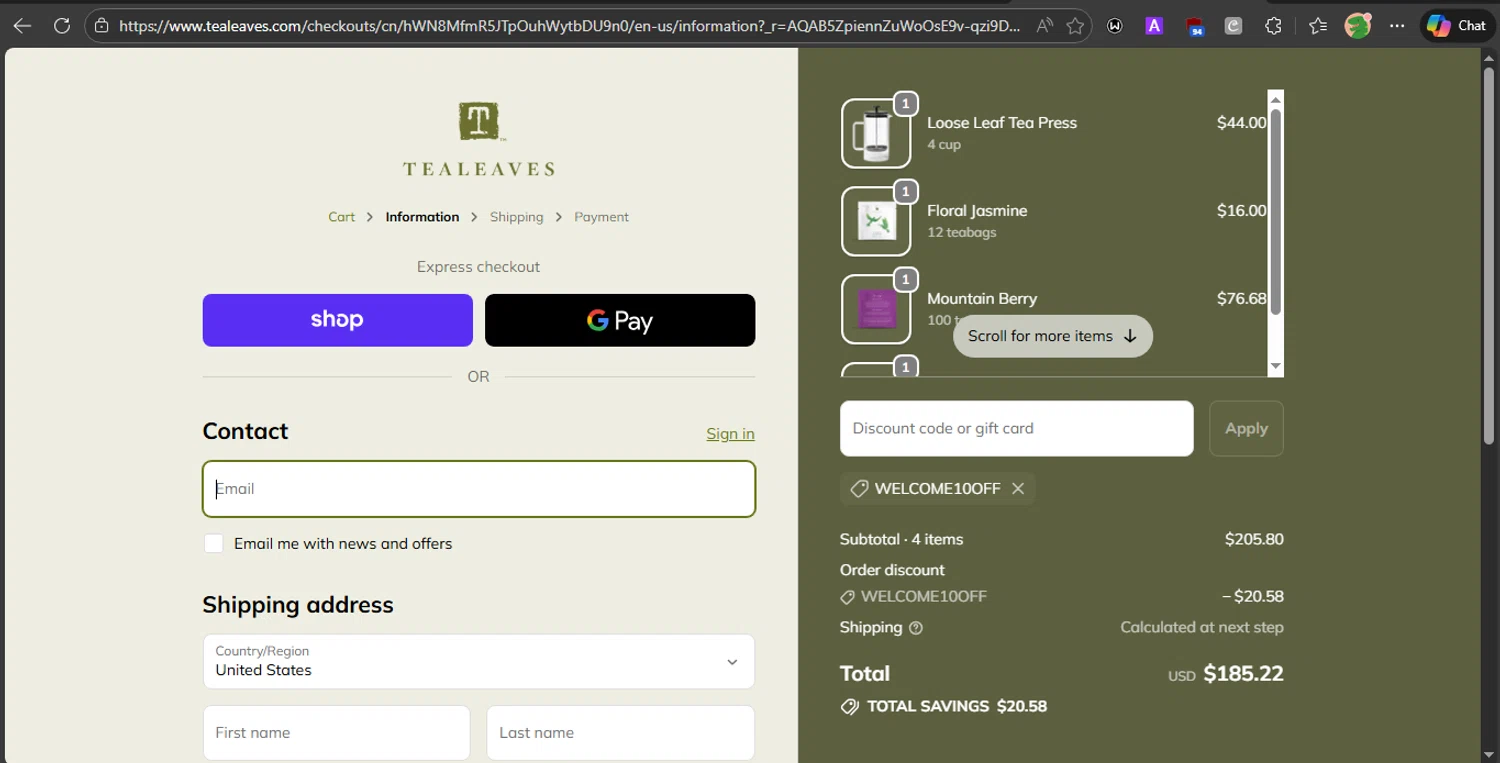Click the 12 teabags variant text
The height and width of the screenshot is (763, 1500).
(x=962, y=233)
